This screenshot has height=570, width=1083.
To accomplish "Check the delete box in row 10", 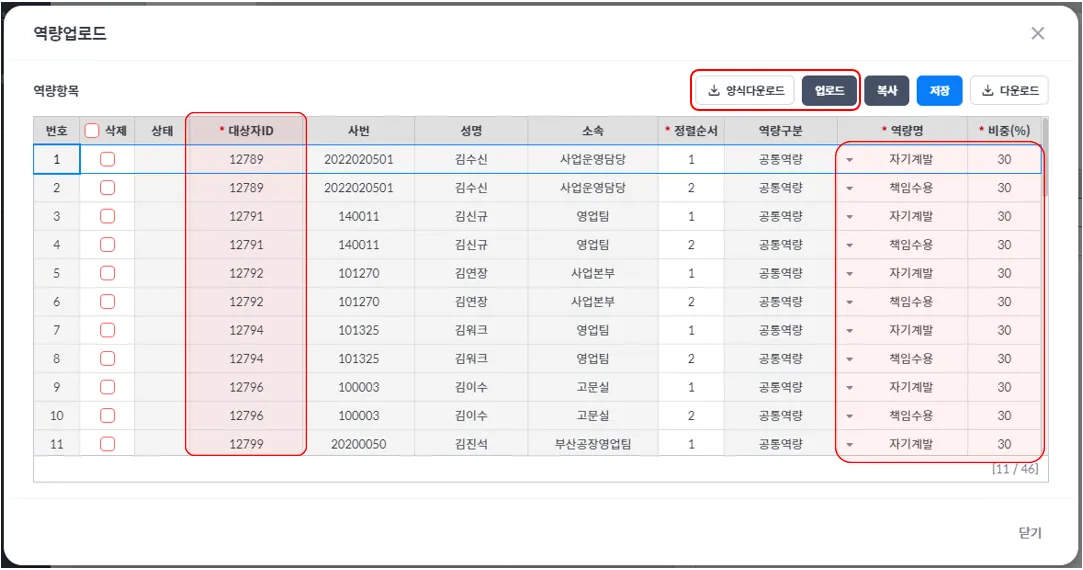I will point(107,415).
